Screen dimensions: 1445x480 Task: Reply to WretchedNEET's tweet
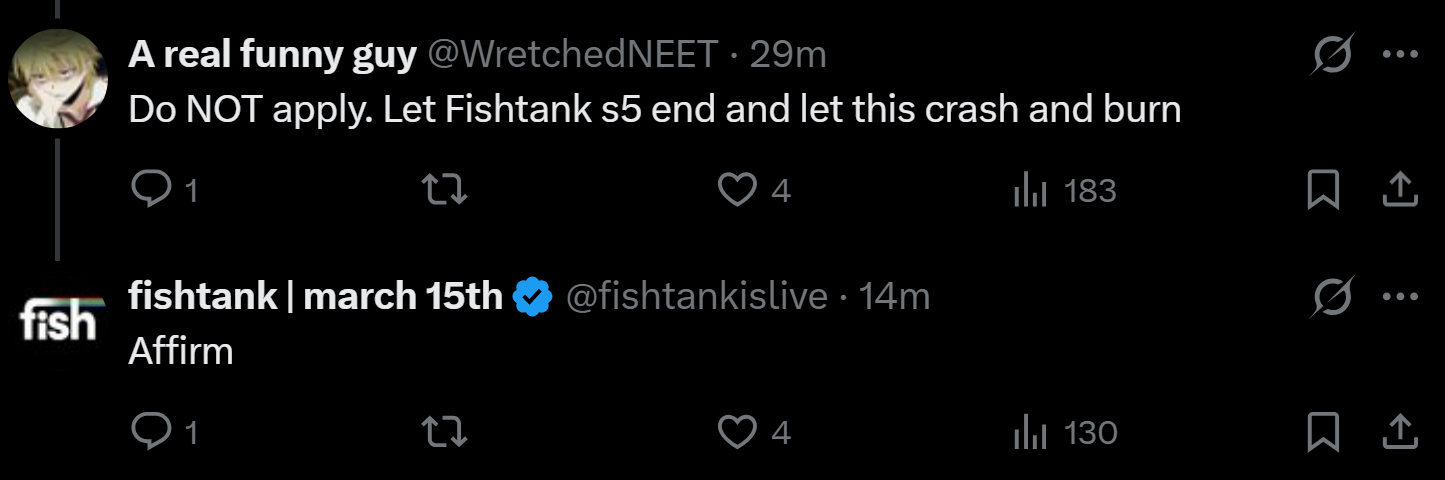(x=151, y=190)
